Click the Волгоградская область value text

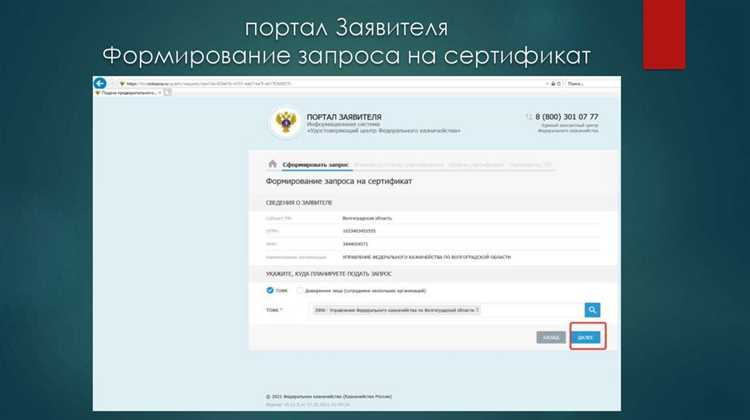pyautogui.click(x=367, y=218)
